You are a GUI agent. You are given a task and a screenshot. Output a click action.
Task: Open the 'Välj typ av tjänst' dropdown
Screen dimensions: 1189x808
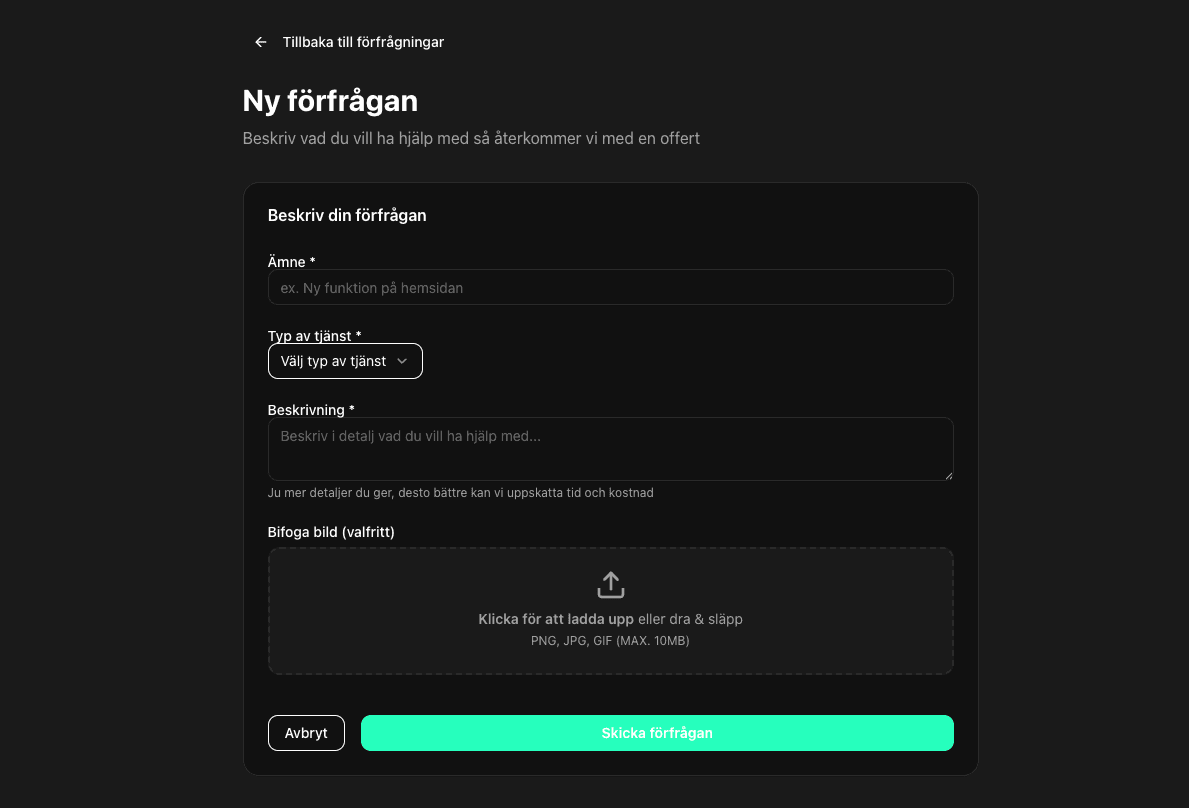[x=345, y=361]
